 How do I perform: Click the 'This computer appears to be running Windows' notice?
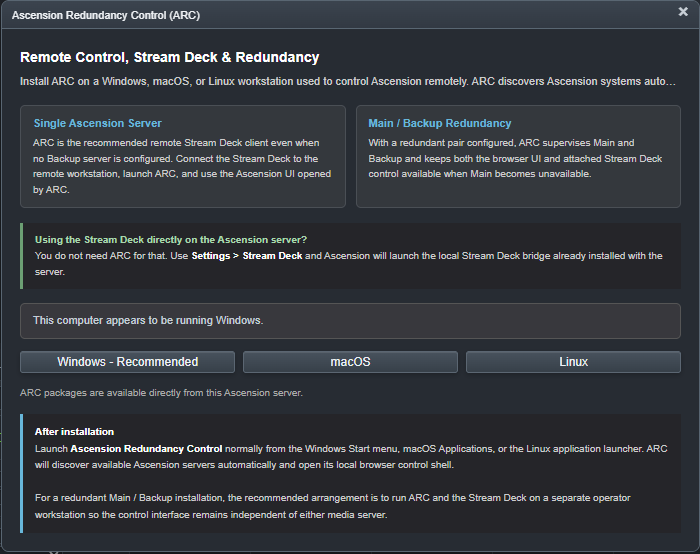coord(350,321)
